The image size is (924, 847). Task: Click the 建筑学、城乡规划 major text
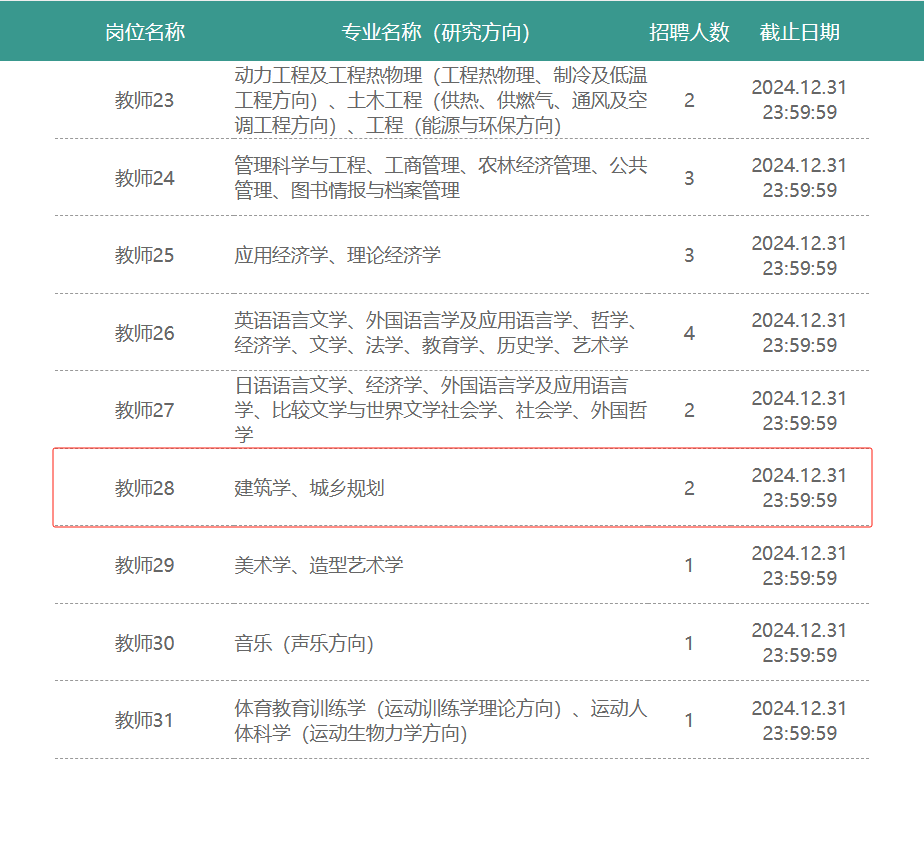[309, 488]
